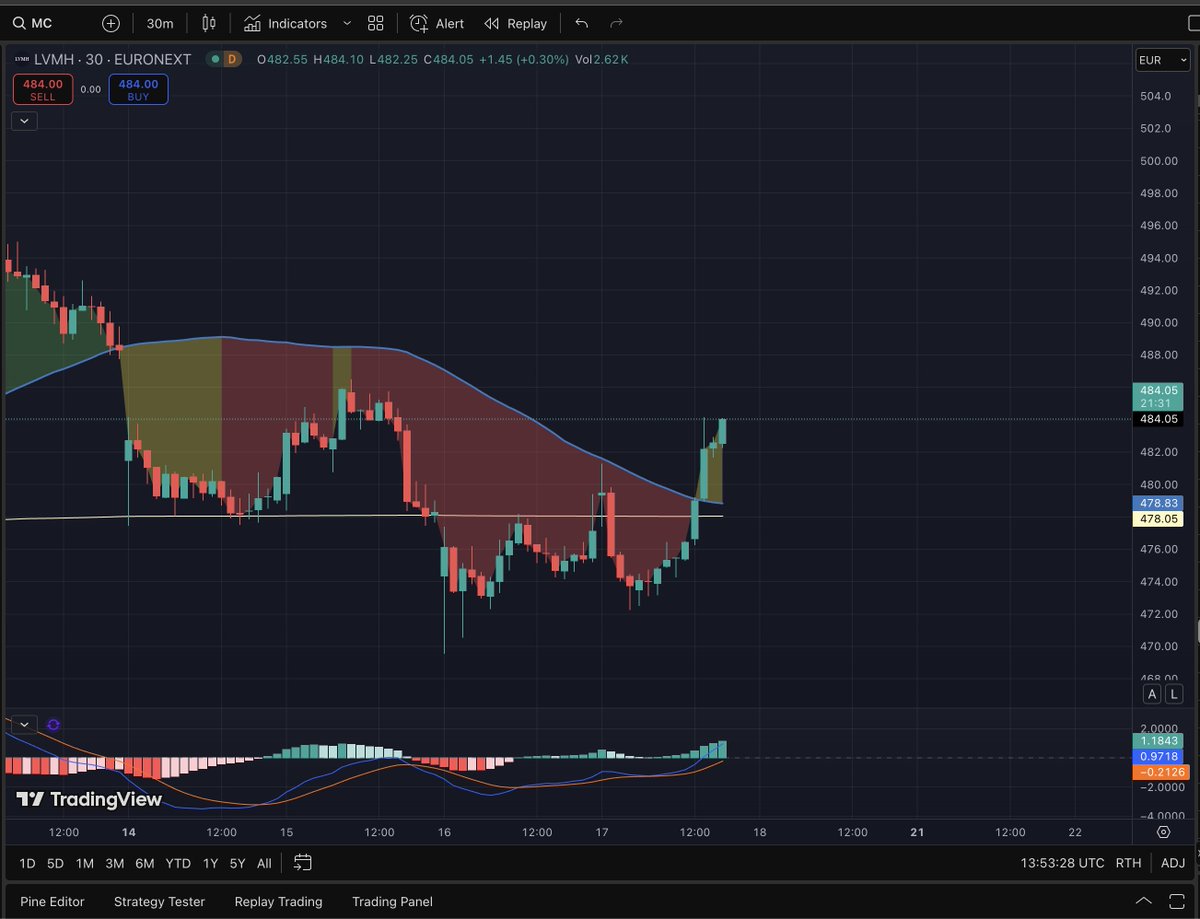Click the blue 0.9718 MACD value label

1157,757
